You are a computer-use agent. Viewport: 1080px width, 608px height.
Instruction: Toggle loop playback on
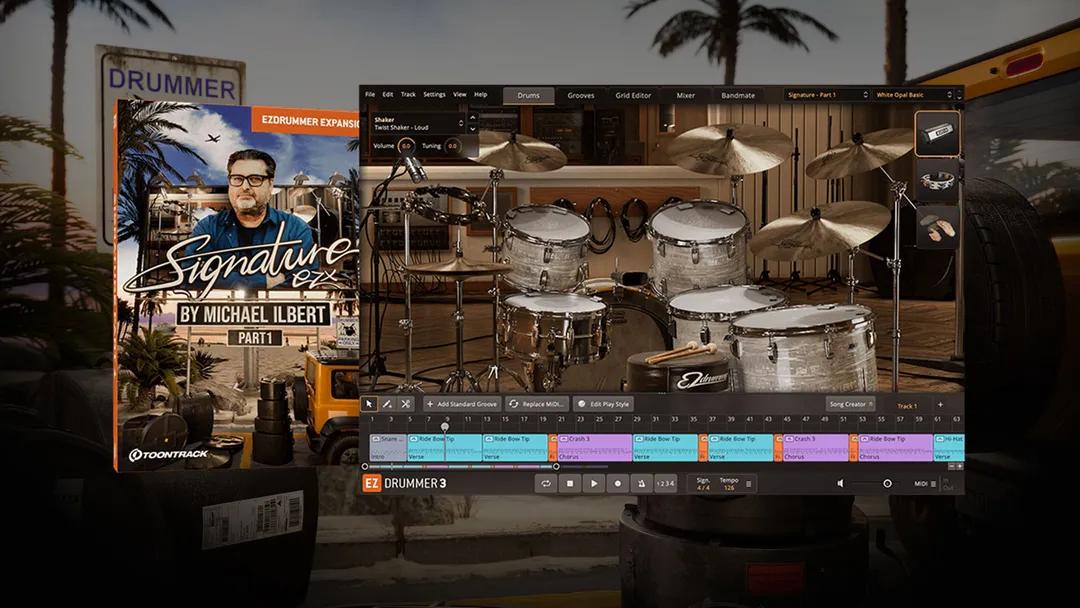coord(546,483)
